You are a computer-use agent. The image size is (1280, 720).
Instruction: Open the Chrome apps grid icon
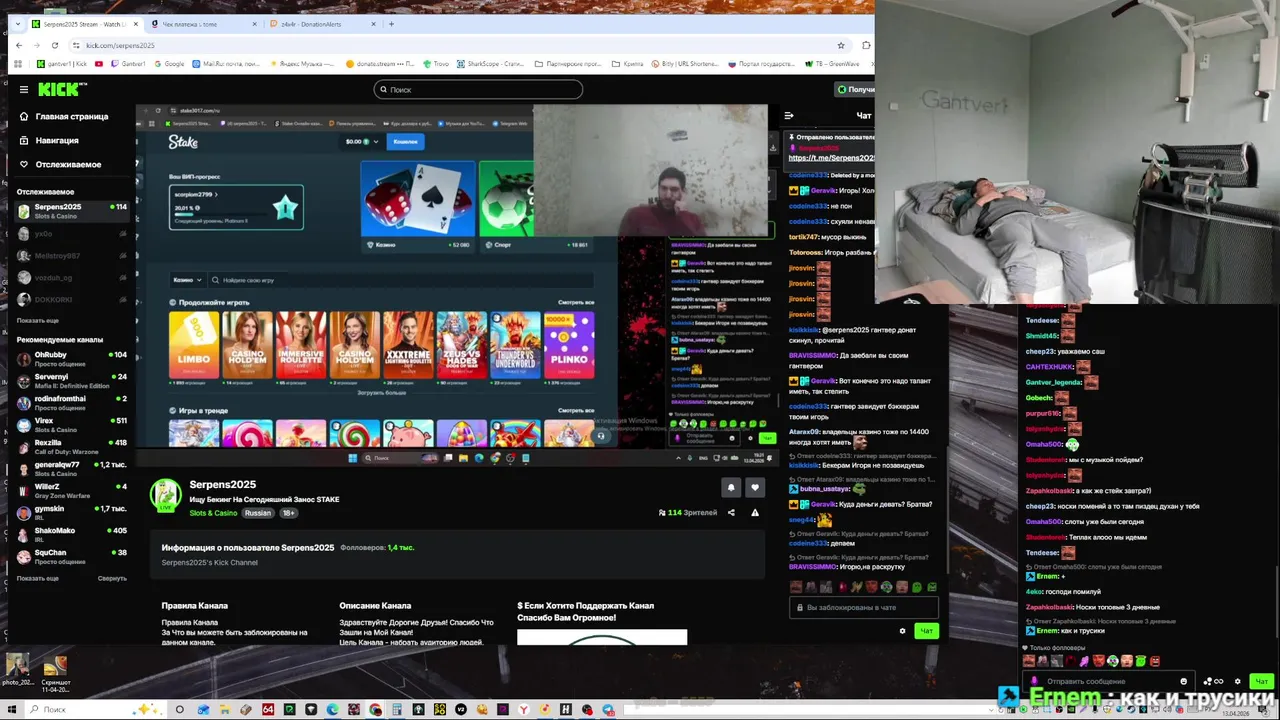(18, 64)
